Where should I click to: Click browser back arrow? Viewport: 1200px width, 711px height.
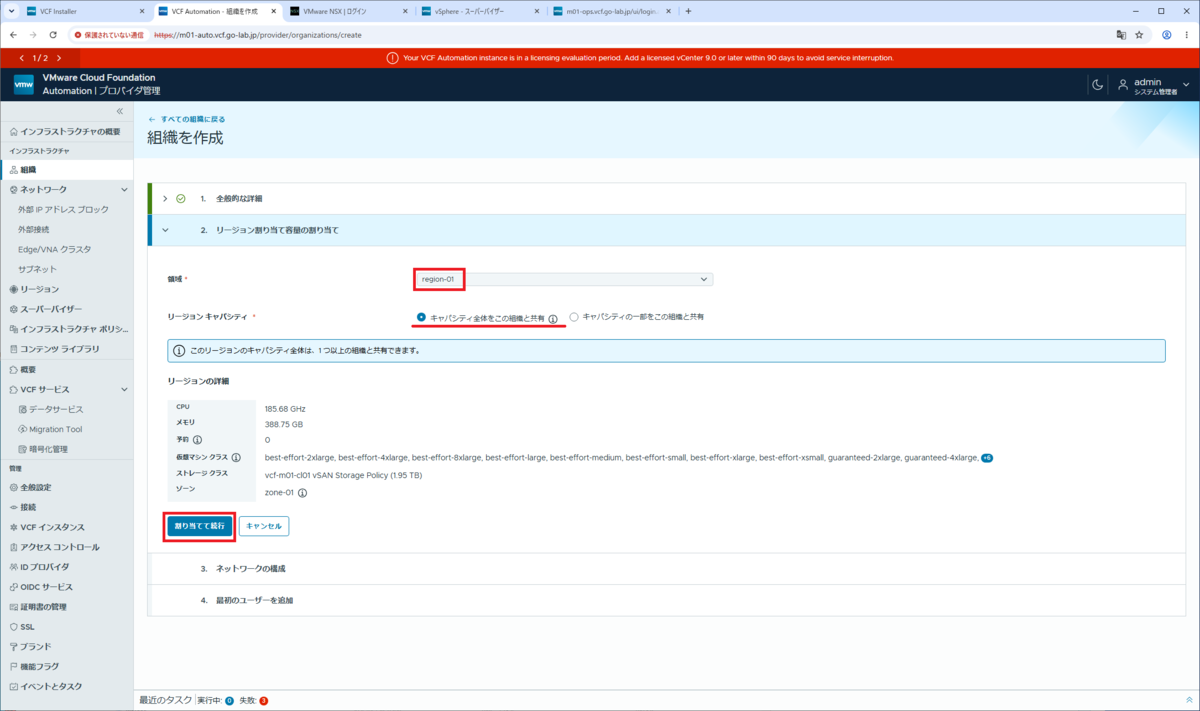coord(12,34)
